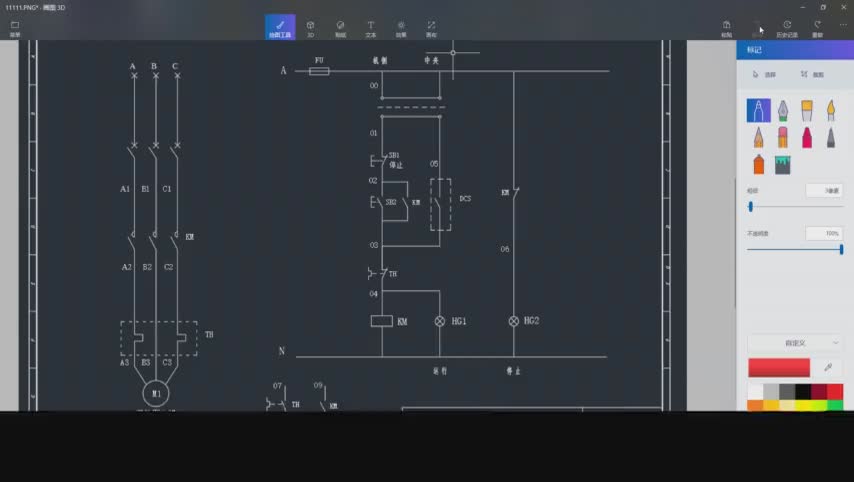Choose the orange color swatch
The width and height of the screenshot is (854, 482).
(755, 405)
